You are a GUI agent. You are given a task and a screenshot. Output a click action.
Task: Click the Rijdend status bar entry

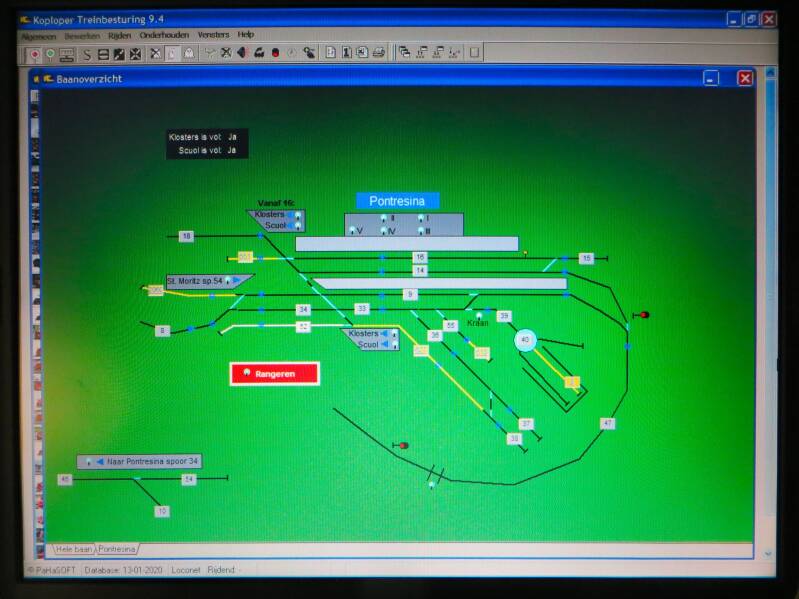(221, 570)
